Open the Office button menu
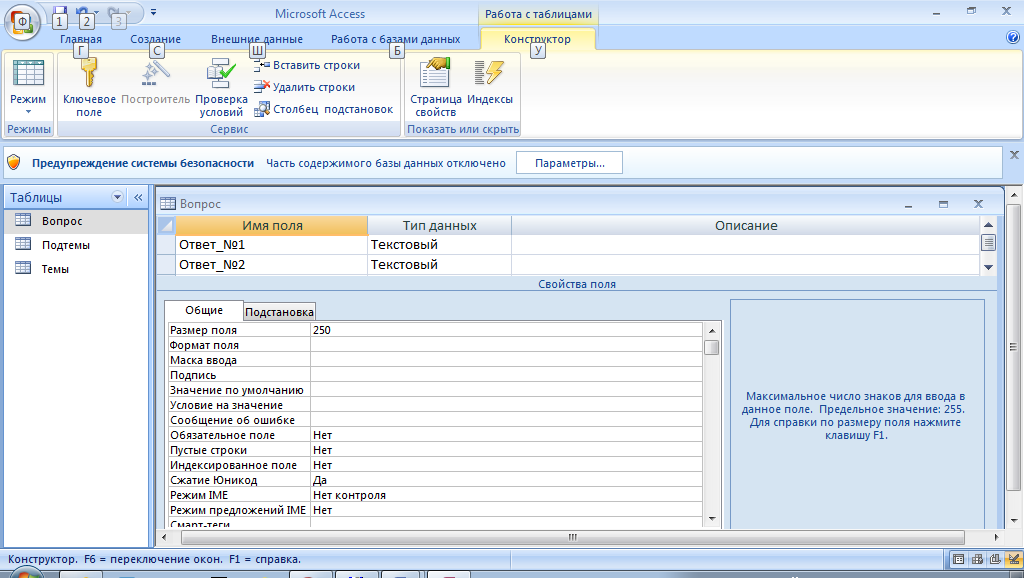 point(22,22)
